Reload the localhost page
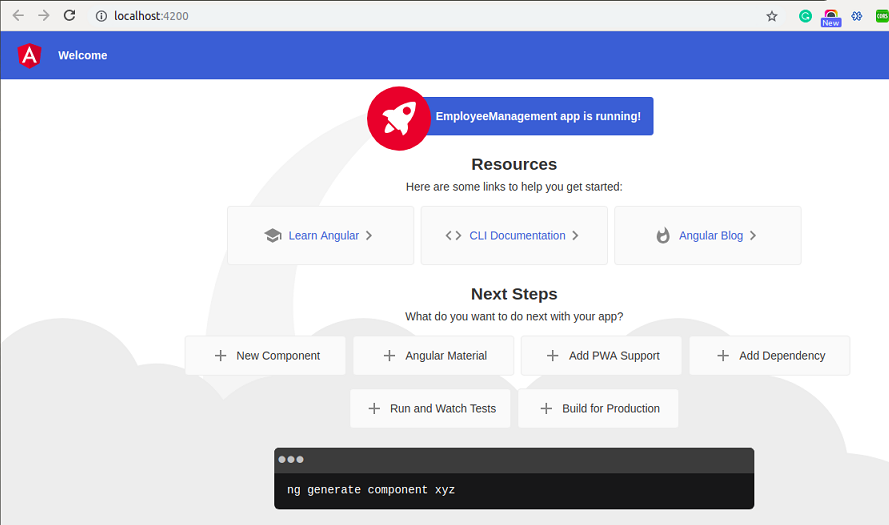 [69, 15]
